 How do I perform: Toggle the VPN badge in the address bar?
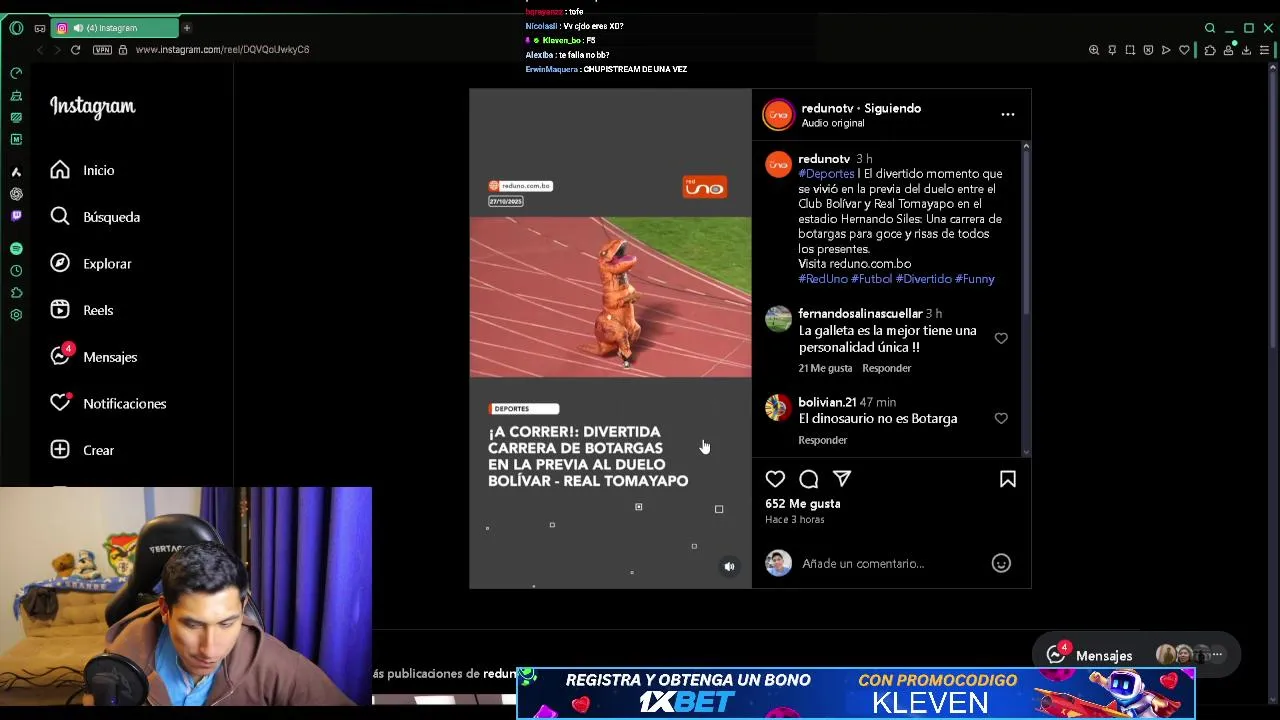pos(102,50)
